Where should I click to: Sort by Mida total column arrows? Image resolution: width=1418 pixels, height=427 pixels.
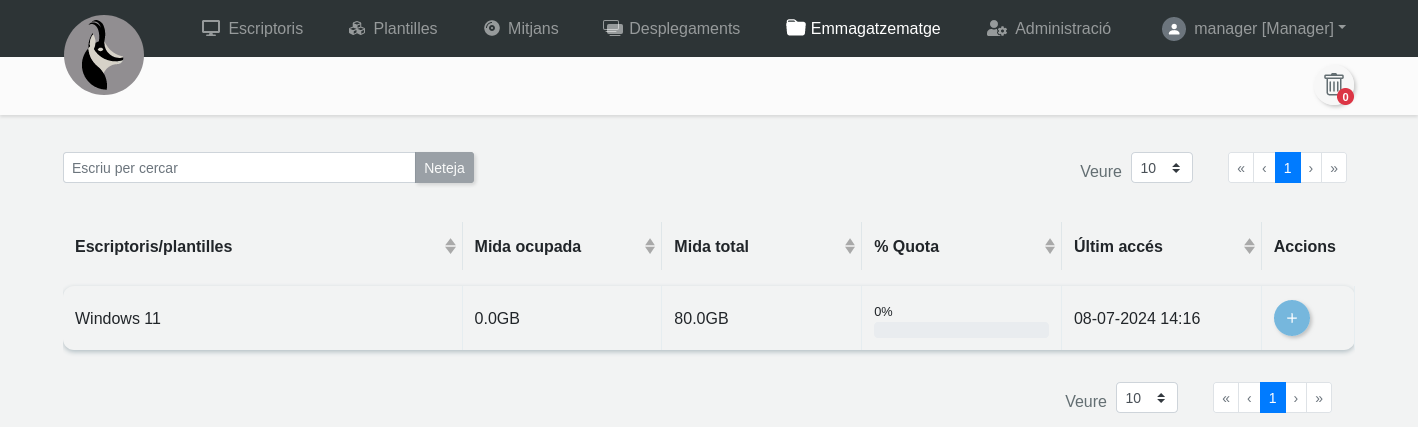pos(850,246)
